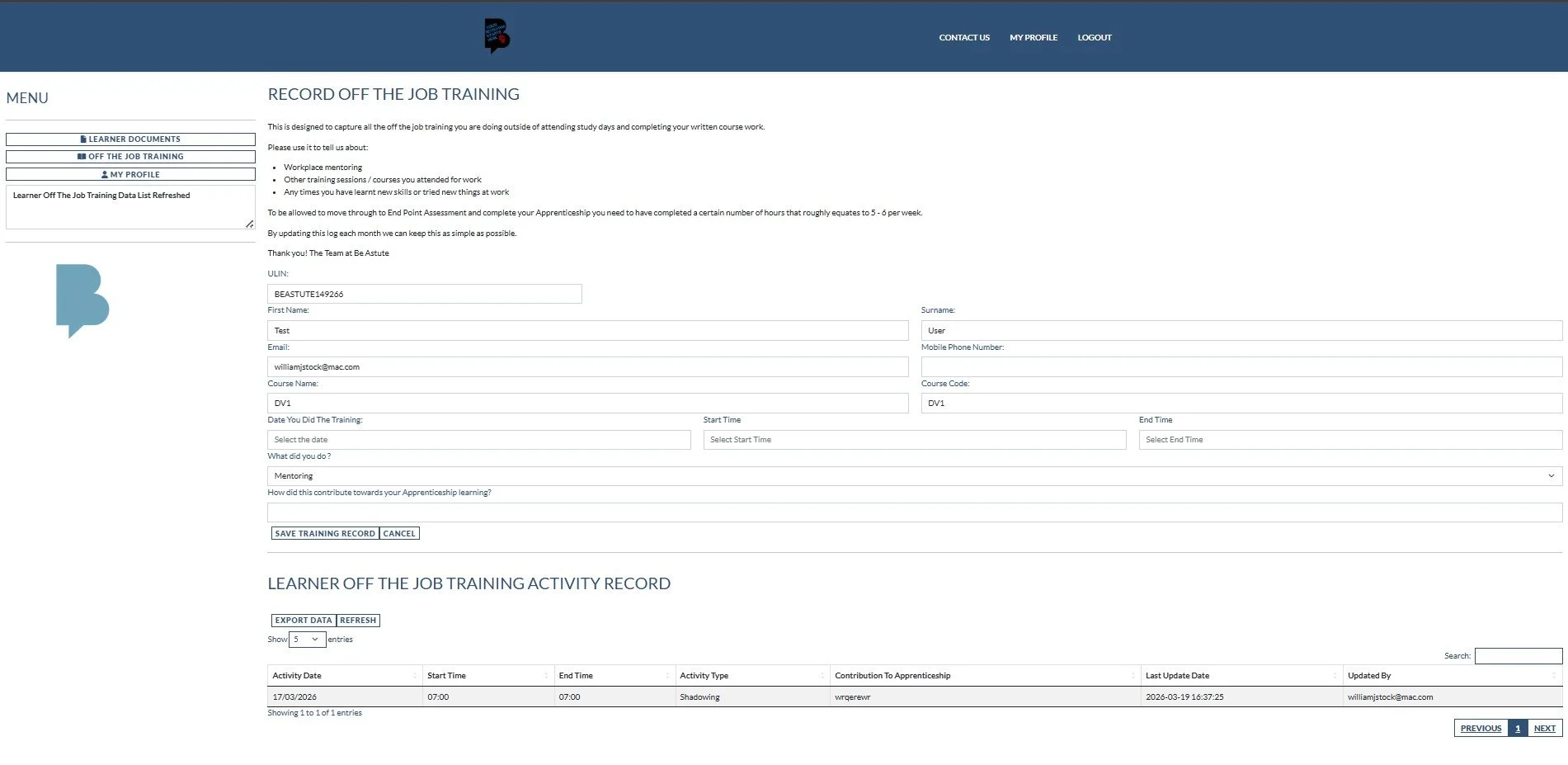Click the ULIN input field

click(x=425, y=294)
